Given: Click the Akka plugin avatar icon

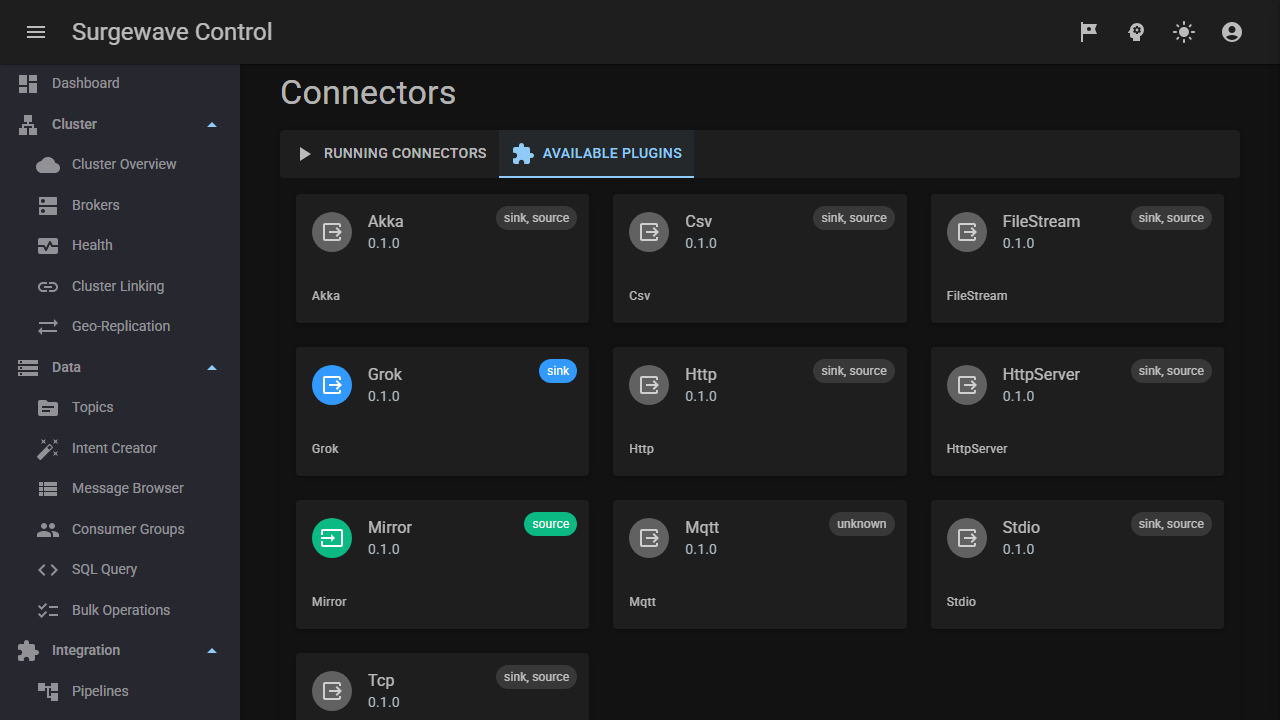Looking at the screenshot, I should 332,232.
